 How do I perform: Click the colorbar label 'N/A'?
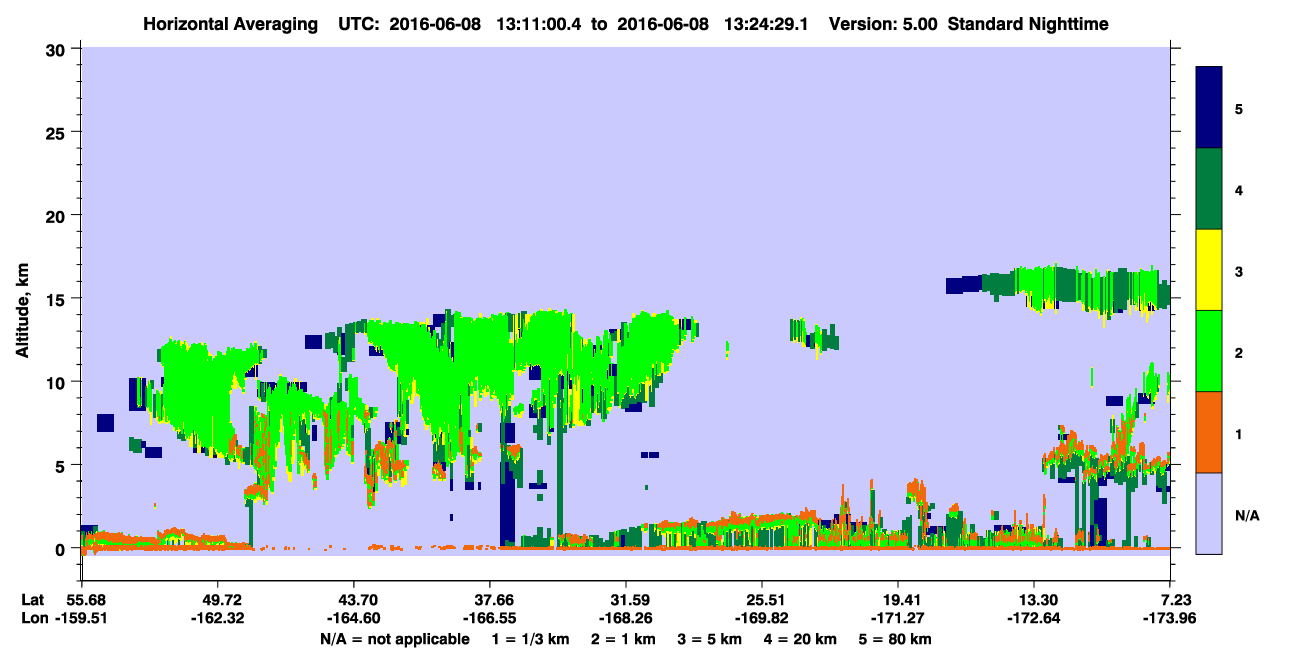tap(1247, 515)
